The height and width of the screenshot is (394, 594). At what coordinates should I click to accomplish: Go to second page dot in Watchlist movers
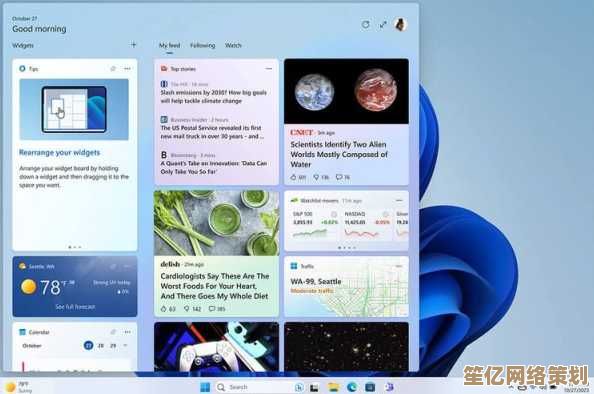click(344, 248)
